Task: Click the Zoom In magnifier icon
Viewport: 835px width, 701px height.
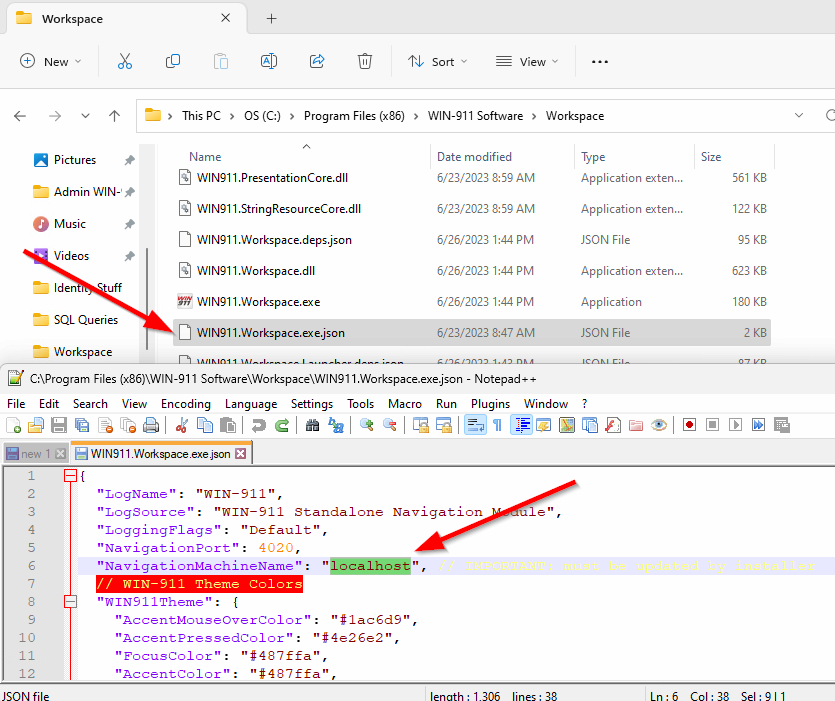Action: click(x=367, y=425)
